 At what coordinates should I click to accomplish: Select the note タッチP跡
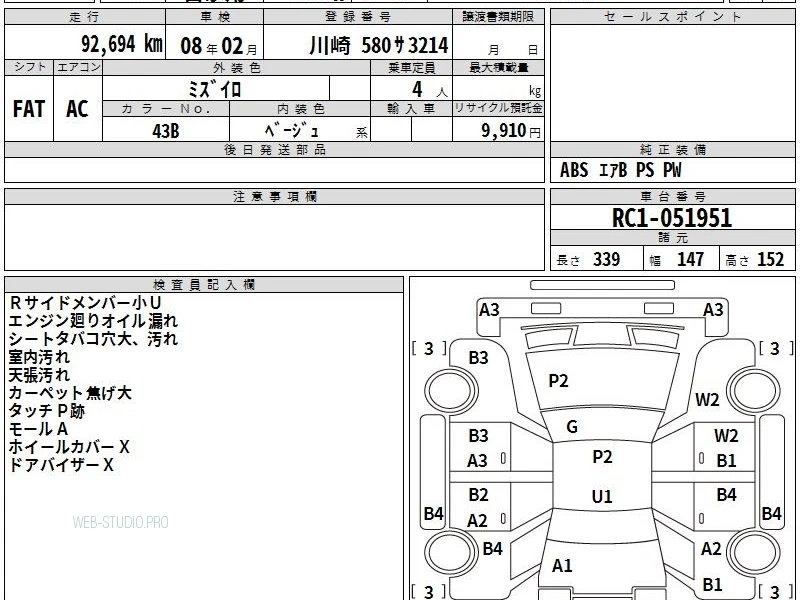pos(46,411)
